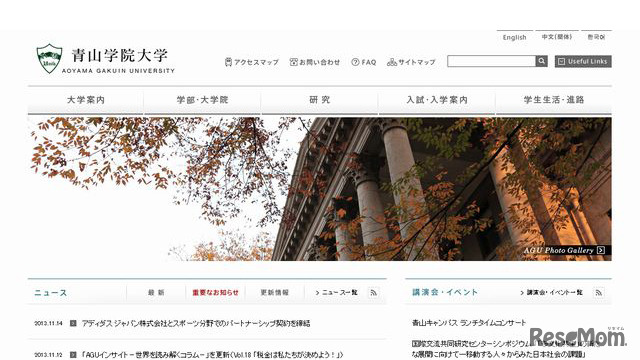Switch the site language to Korean
The height and width of the screenshot is (360, 640).
pos(596,37)
